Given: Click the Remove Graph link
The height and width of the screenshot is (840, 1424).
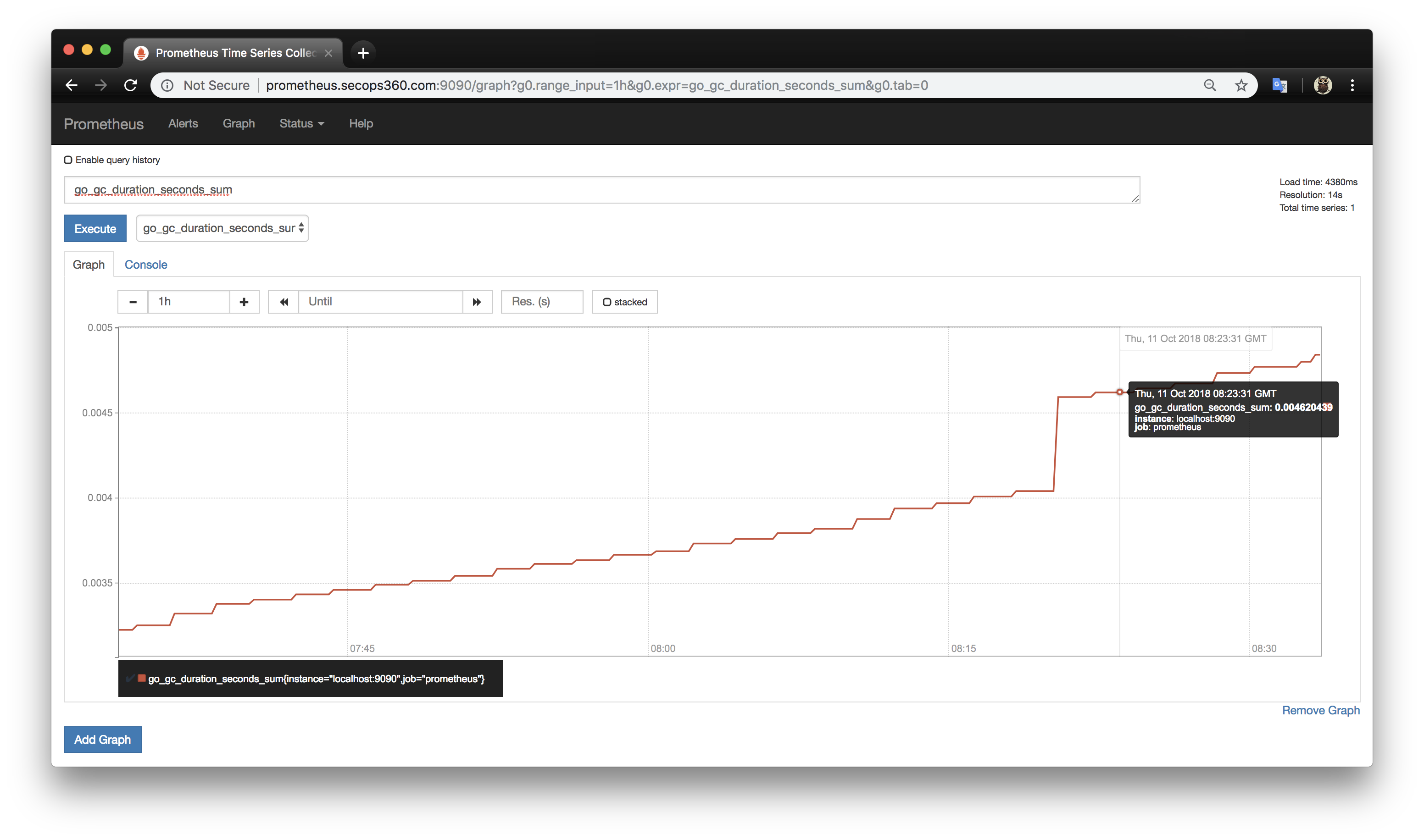Looking at the screenshot, I should 1321,711.
